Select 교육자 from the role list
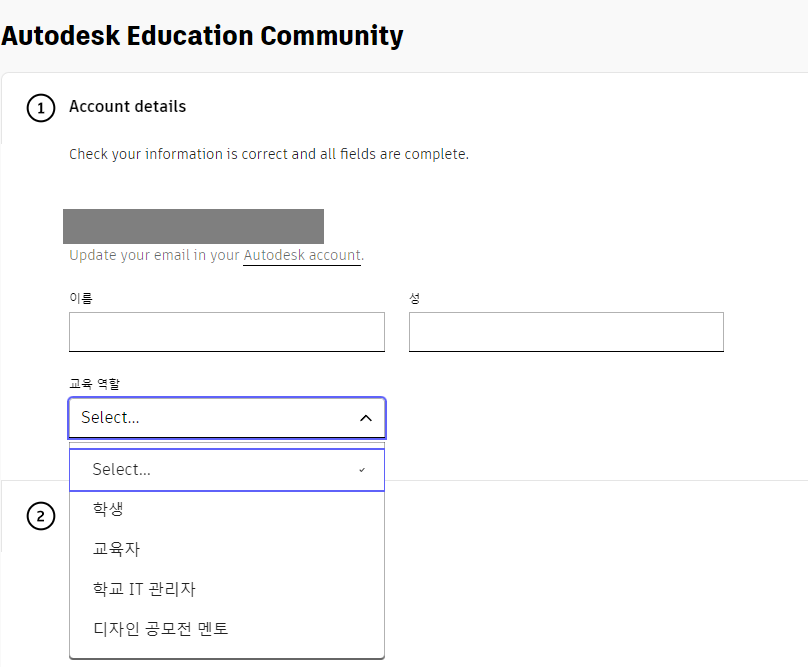 (227, 549)
